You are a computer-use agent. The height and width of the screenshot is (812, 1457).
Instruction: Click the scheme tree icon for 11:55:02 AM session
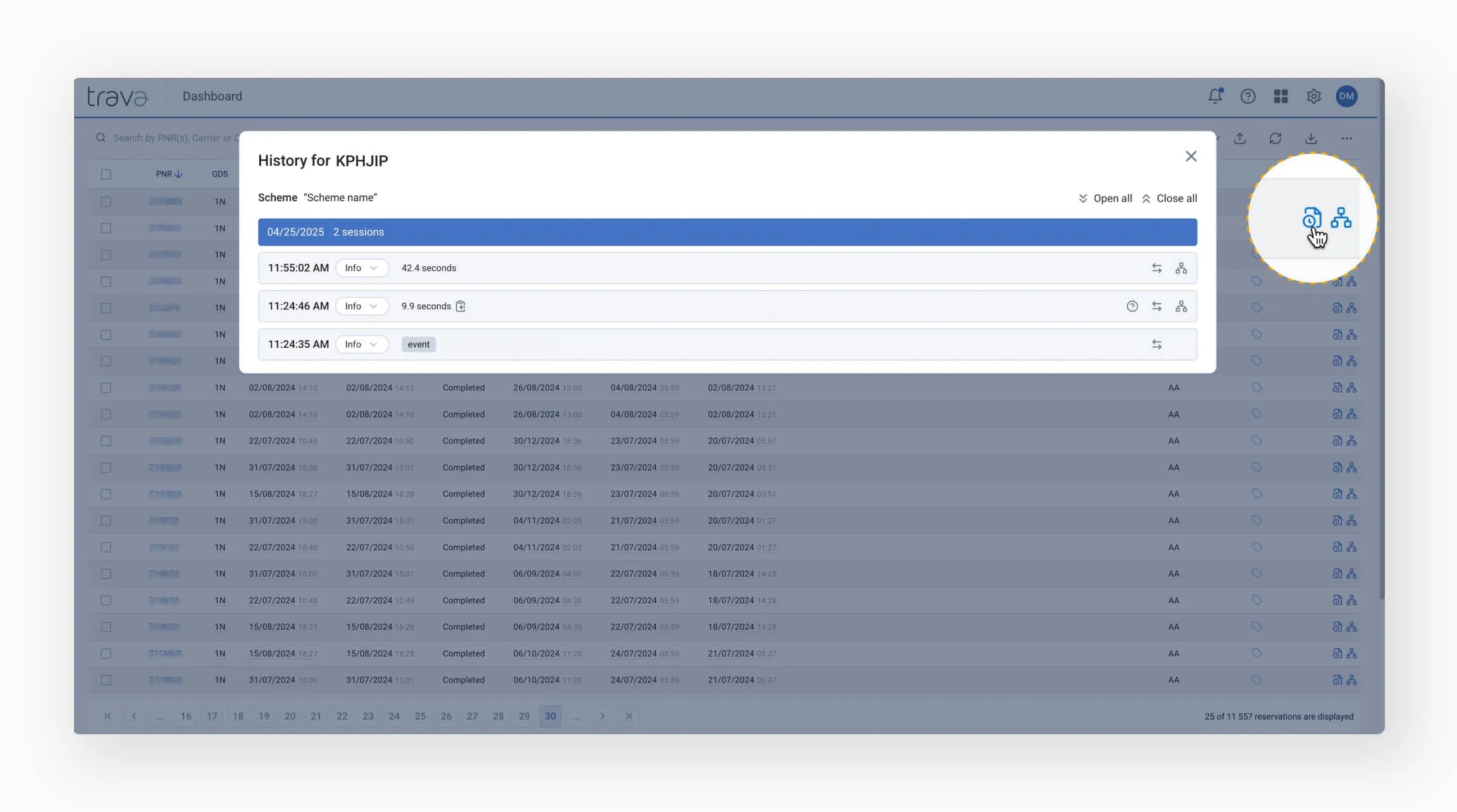click(1181, 268)
